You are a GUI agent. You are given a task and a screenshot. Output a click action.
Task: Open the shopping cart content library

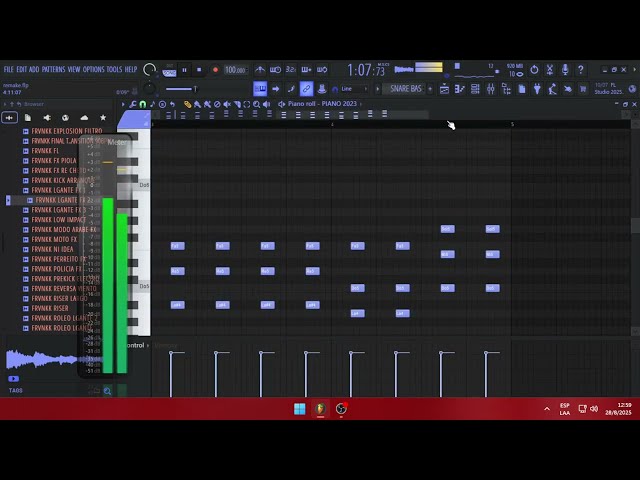pos(583,89)
